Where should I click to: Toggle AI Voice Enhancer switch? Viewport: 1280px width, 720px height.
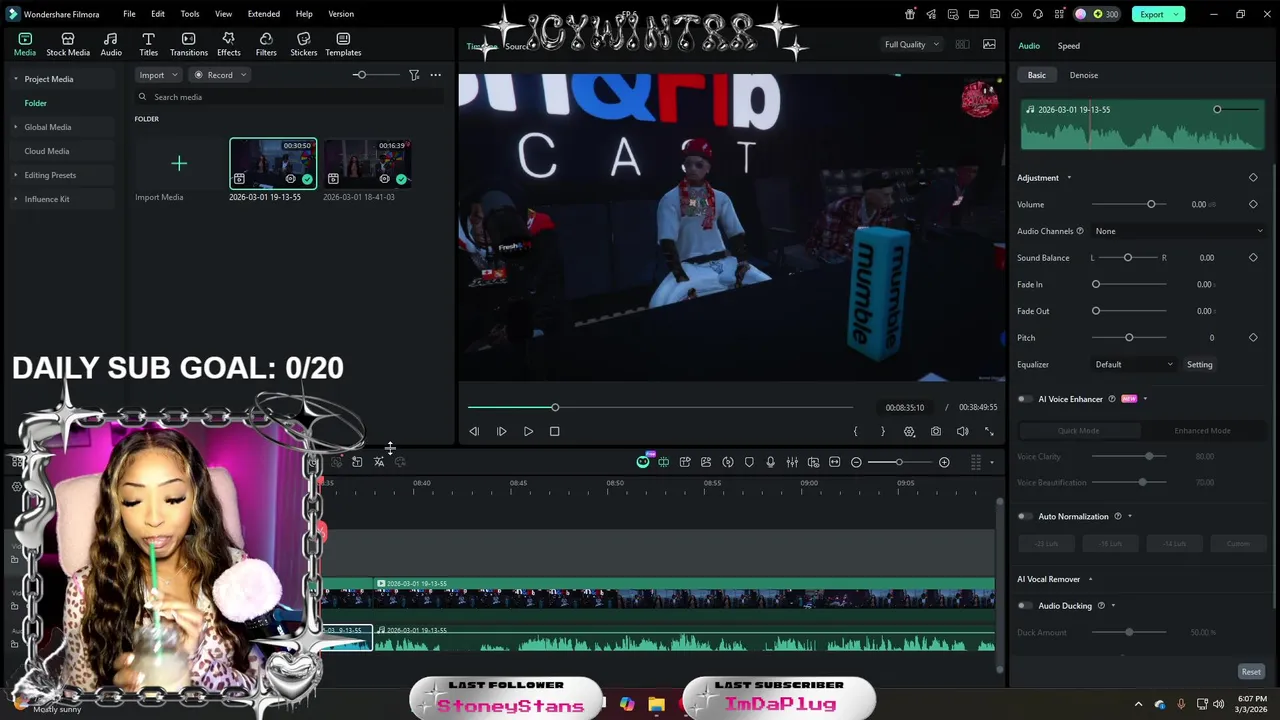(1024, 399)
